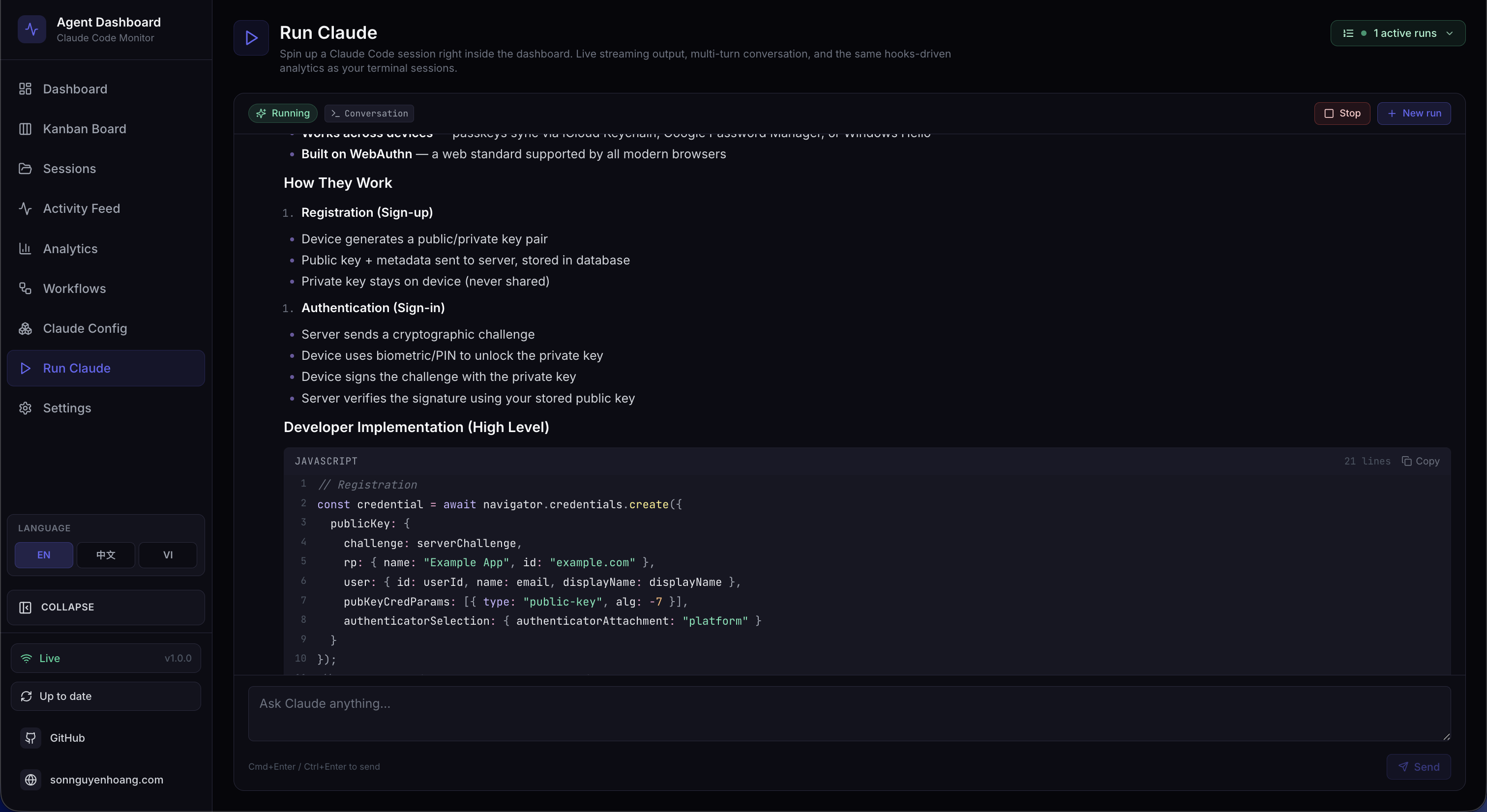The image size is (1487, 812).
Task: Click the Claude Config icon
Action: pyautogui.click(x=25, y=328)
